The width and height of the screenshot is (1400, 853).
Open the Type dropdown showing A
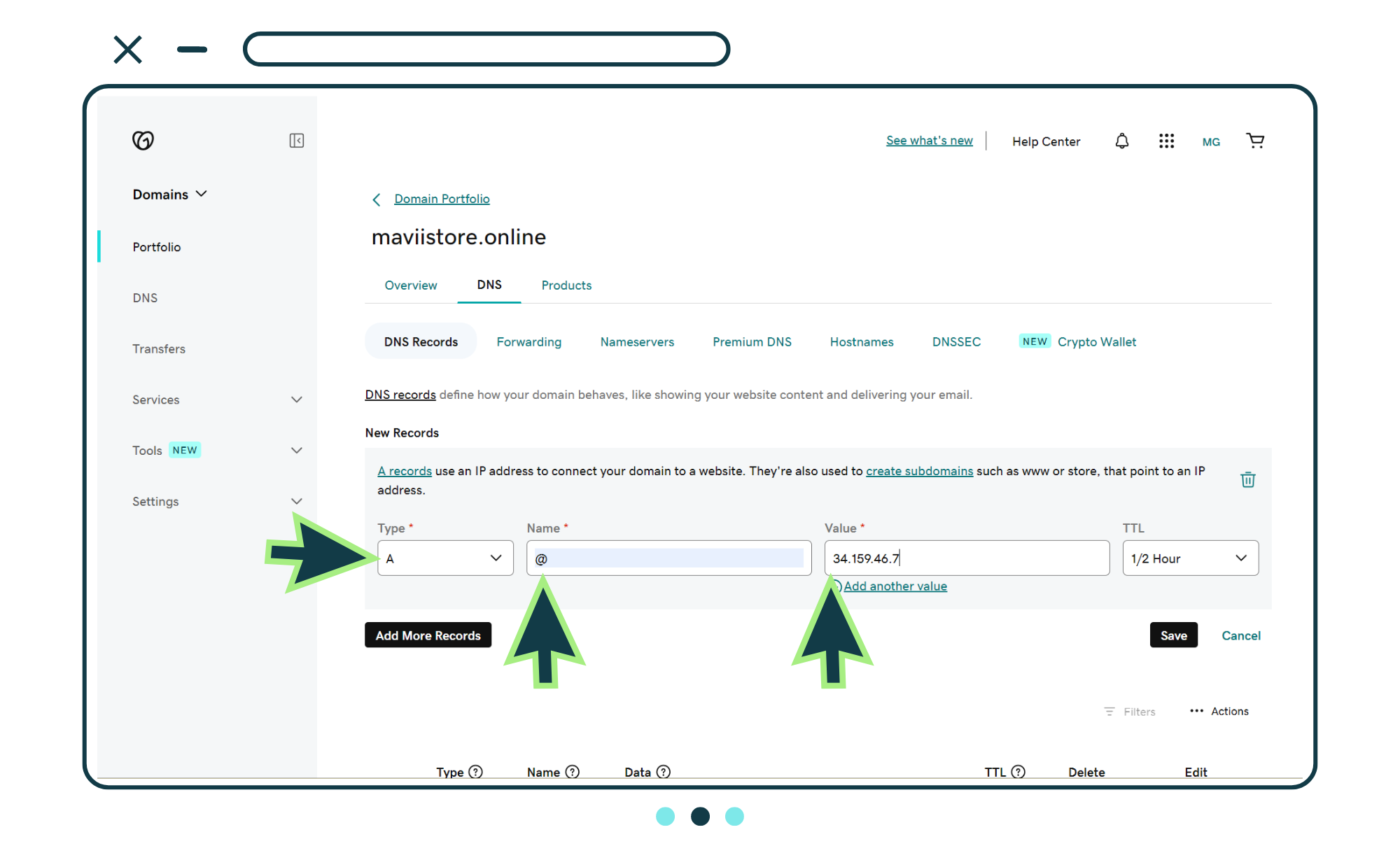tap(445, 558)
